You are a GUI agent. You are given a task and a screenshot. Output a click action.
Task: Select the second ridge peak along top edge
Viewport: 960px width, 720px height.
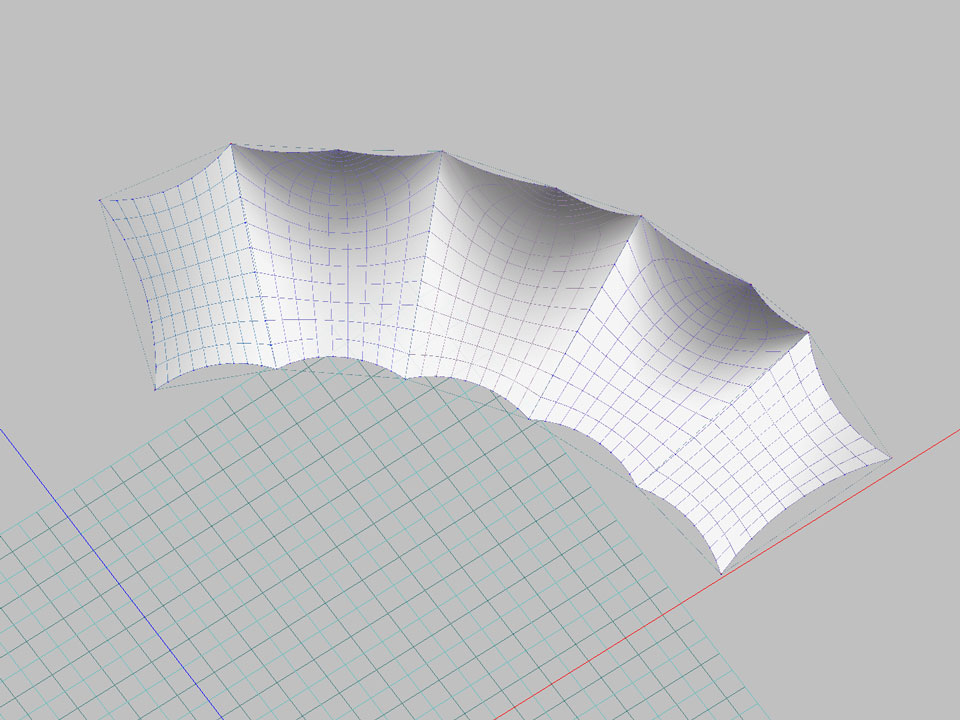[x=441, y=152]
